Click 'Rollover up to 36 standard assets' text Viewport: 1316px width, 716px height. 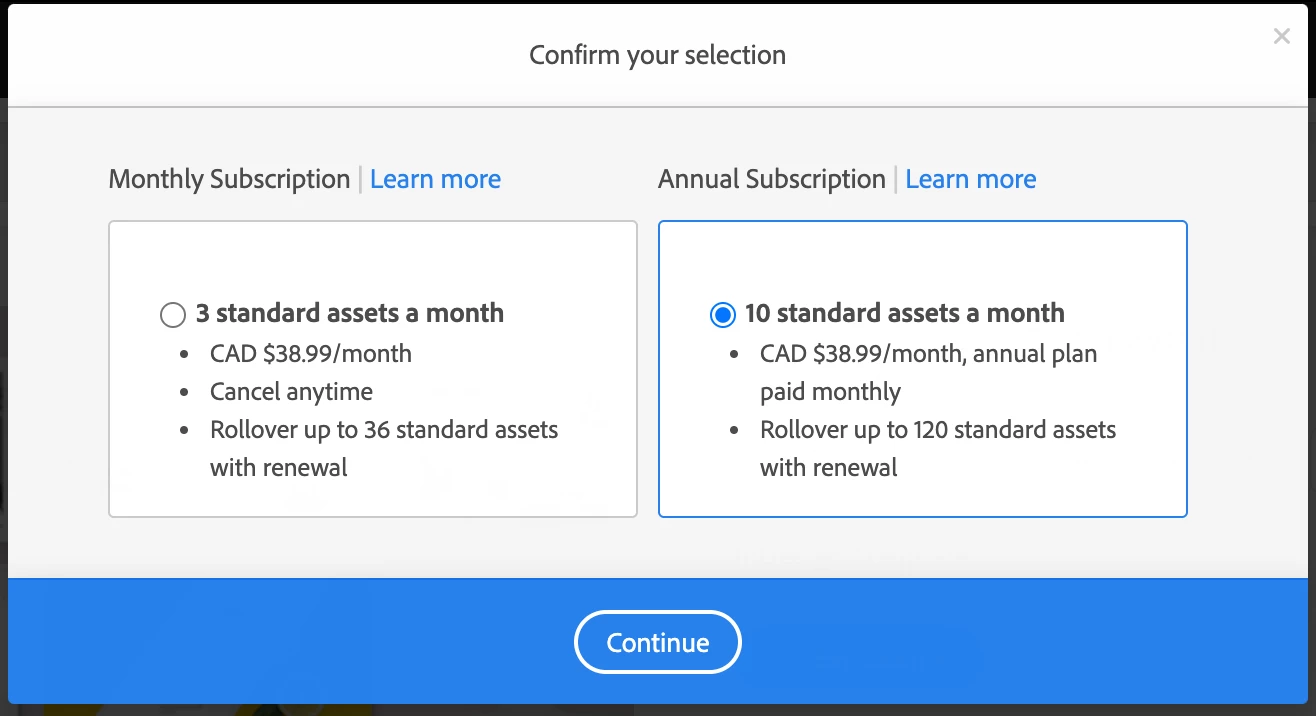[x=384, y=430]
